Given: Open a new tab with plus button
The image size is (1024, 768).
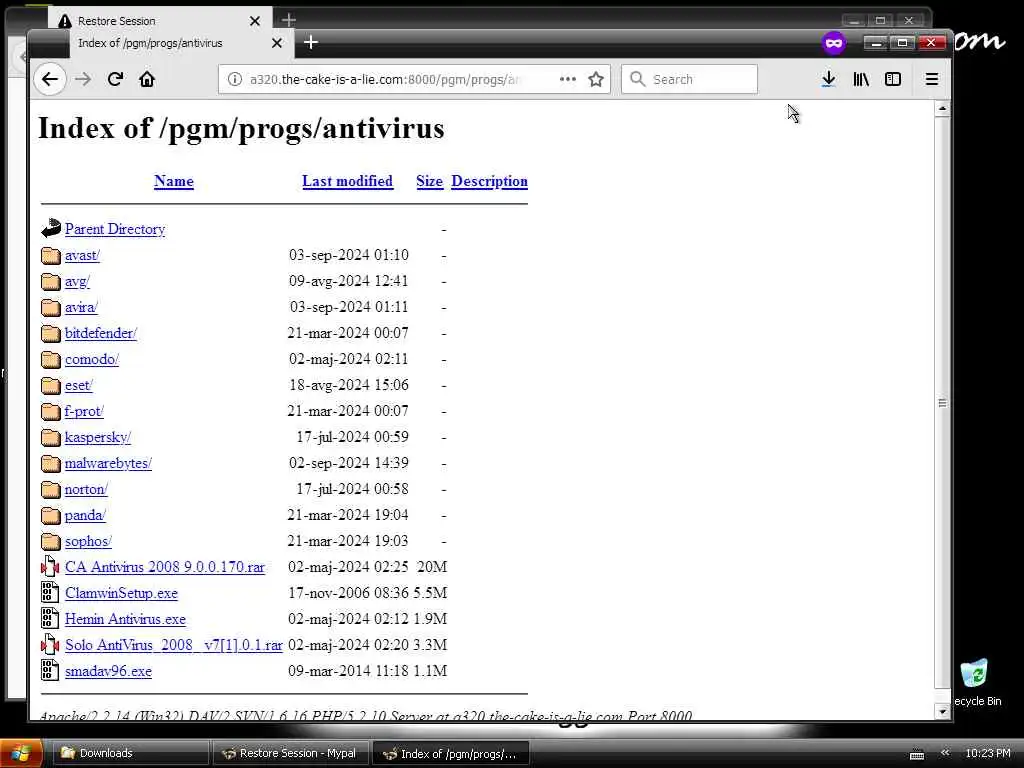Looking at the screenshot, I should point(311,42).
